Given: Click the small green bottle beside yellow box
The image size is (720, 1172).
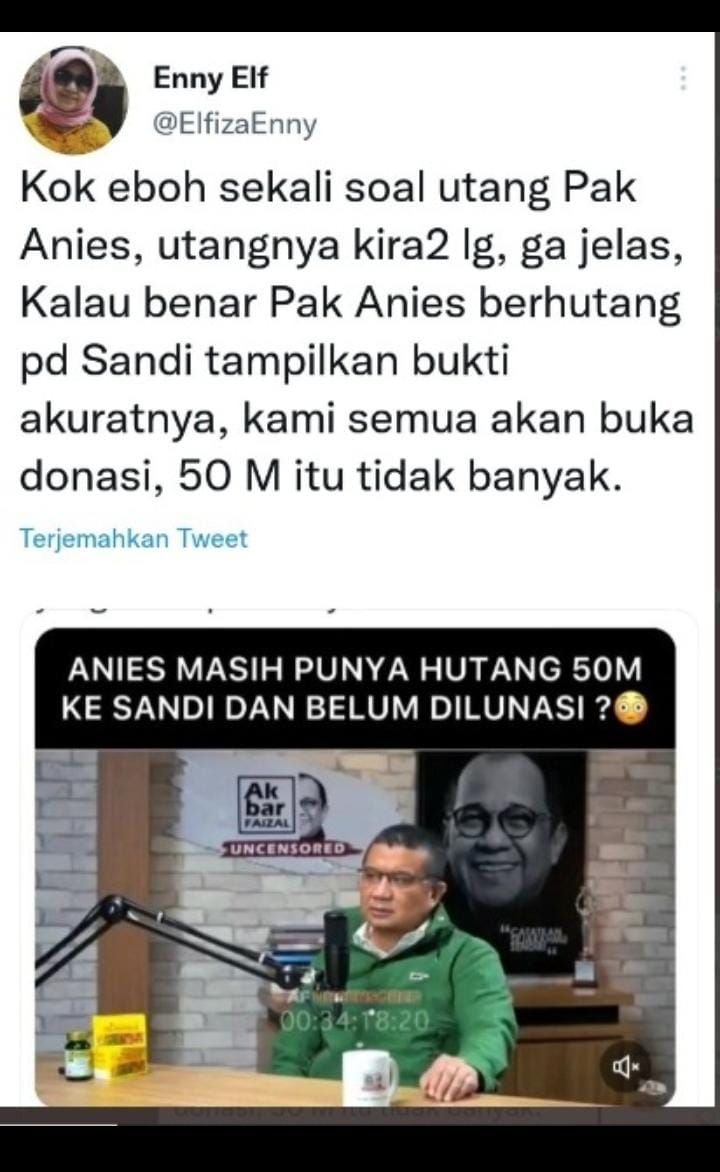Looking at the screenshot, I should 77,1055.
